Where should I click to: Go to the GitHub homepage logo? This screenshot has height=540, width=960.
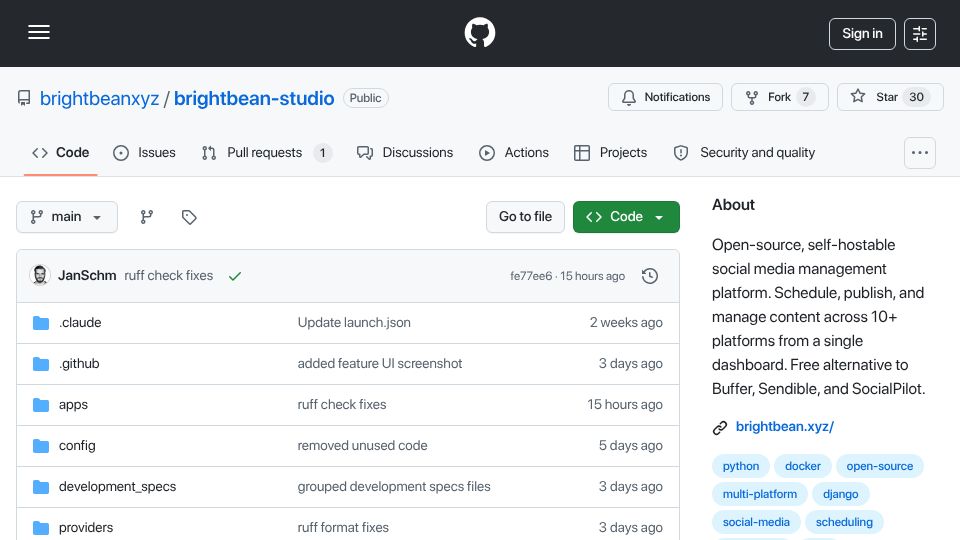(479, 32)
